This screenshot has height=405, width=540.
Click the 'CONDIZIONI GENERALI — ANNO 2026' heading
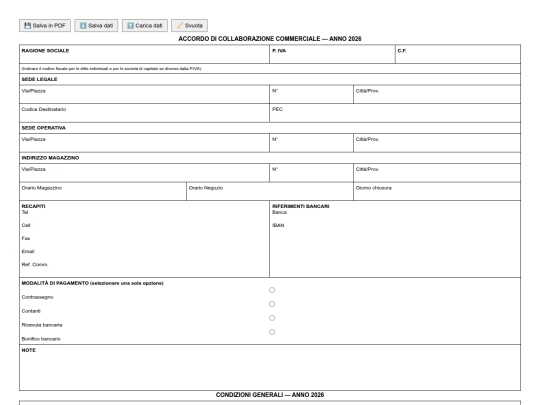pos(270,395)
